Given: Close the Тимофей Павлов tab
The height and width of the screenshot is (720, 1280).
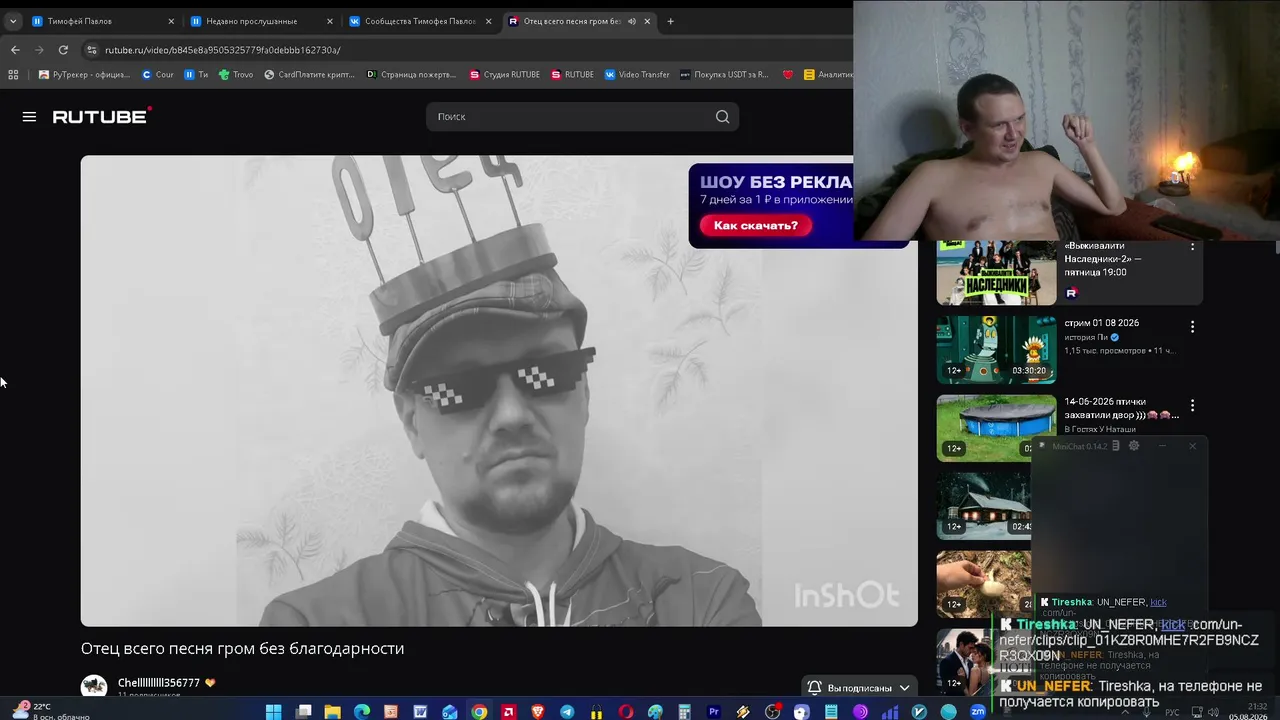Looking at the screenshot, I should coord(171,21).
